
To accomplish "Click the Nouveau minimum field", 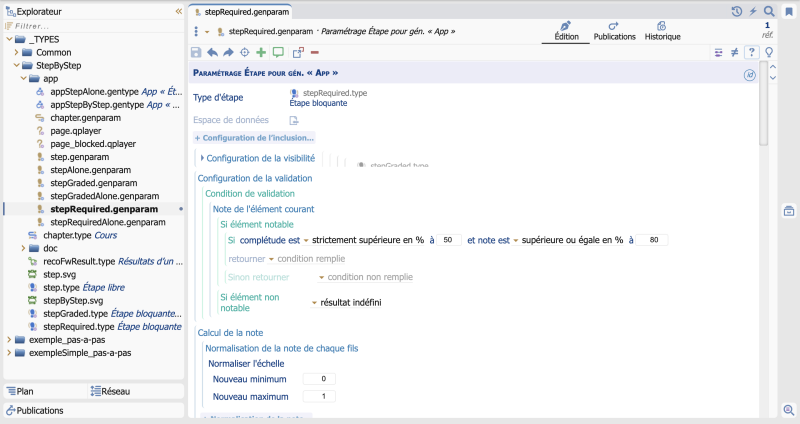I will pyautogui.click(x=319, y=379).
